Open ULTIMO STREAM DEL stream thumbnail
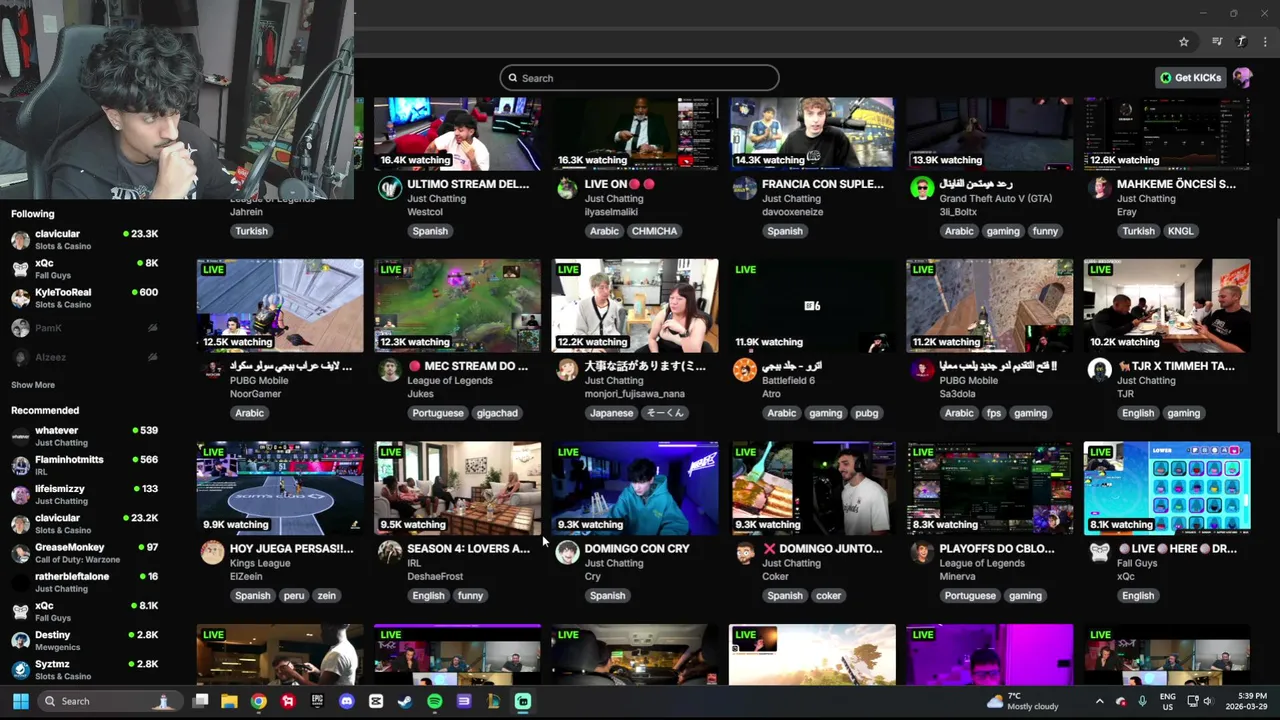Image resolution: width=1280 pixels, height=720 pixels. point(457,134)
